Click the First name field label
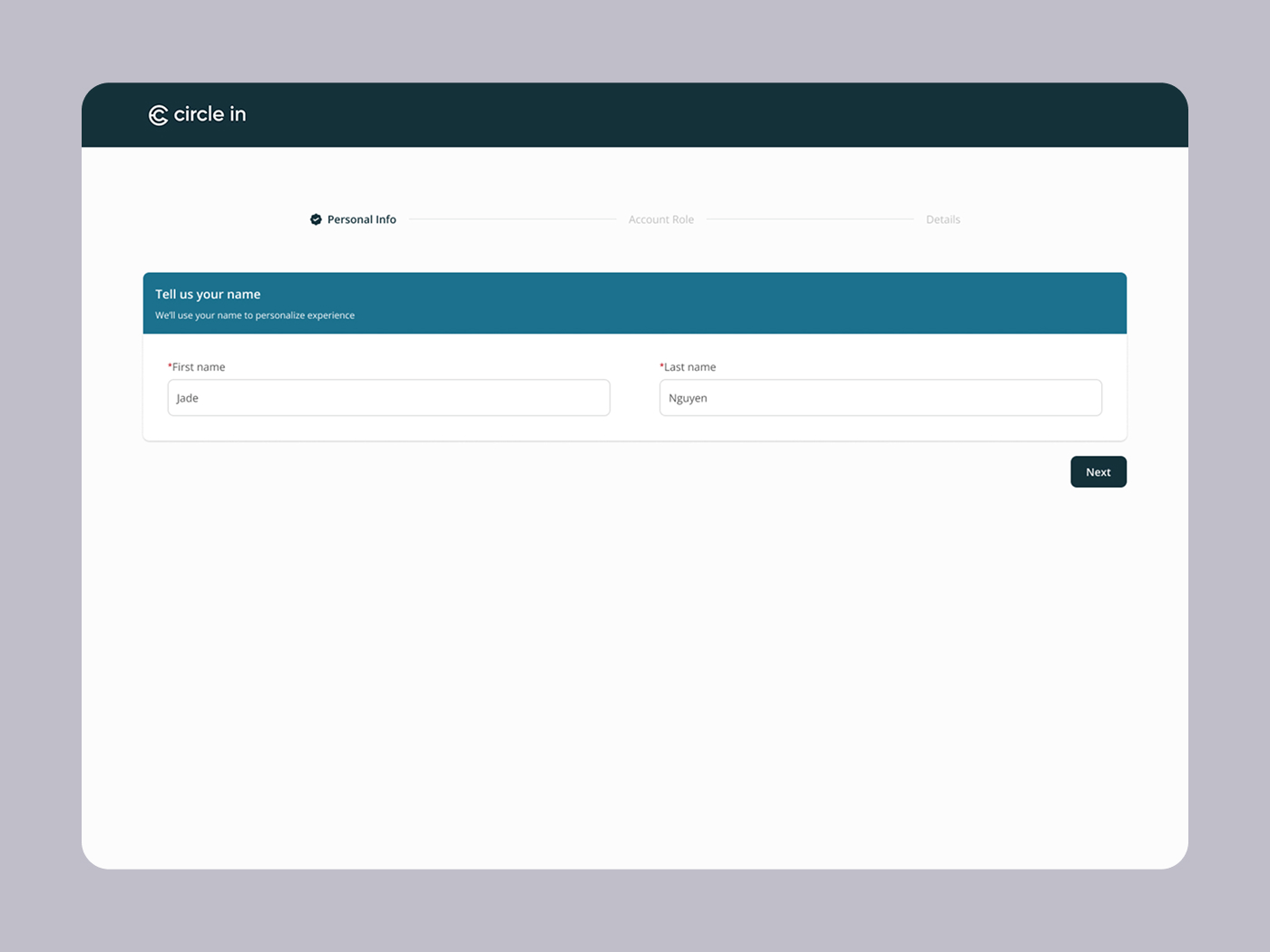Image resolution: width=1270 pixels, height=952 pixels. click(200, 366)
